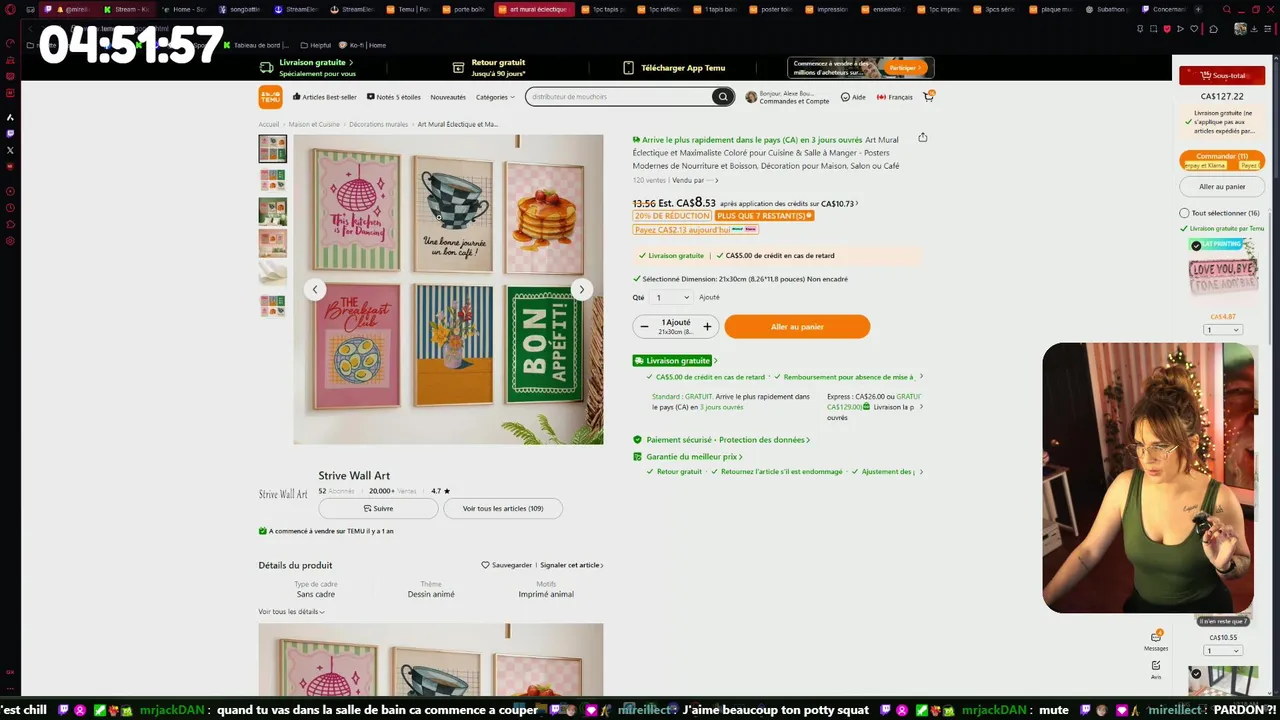This screenshot has height=720, width=1280.
Task: Increase quantity with the plus icon
Action: [x=707, y=326]
